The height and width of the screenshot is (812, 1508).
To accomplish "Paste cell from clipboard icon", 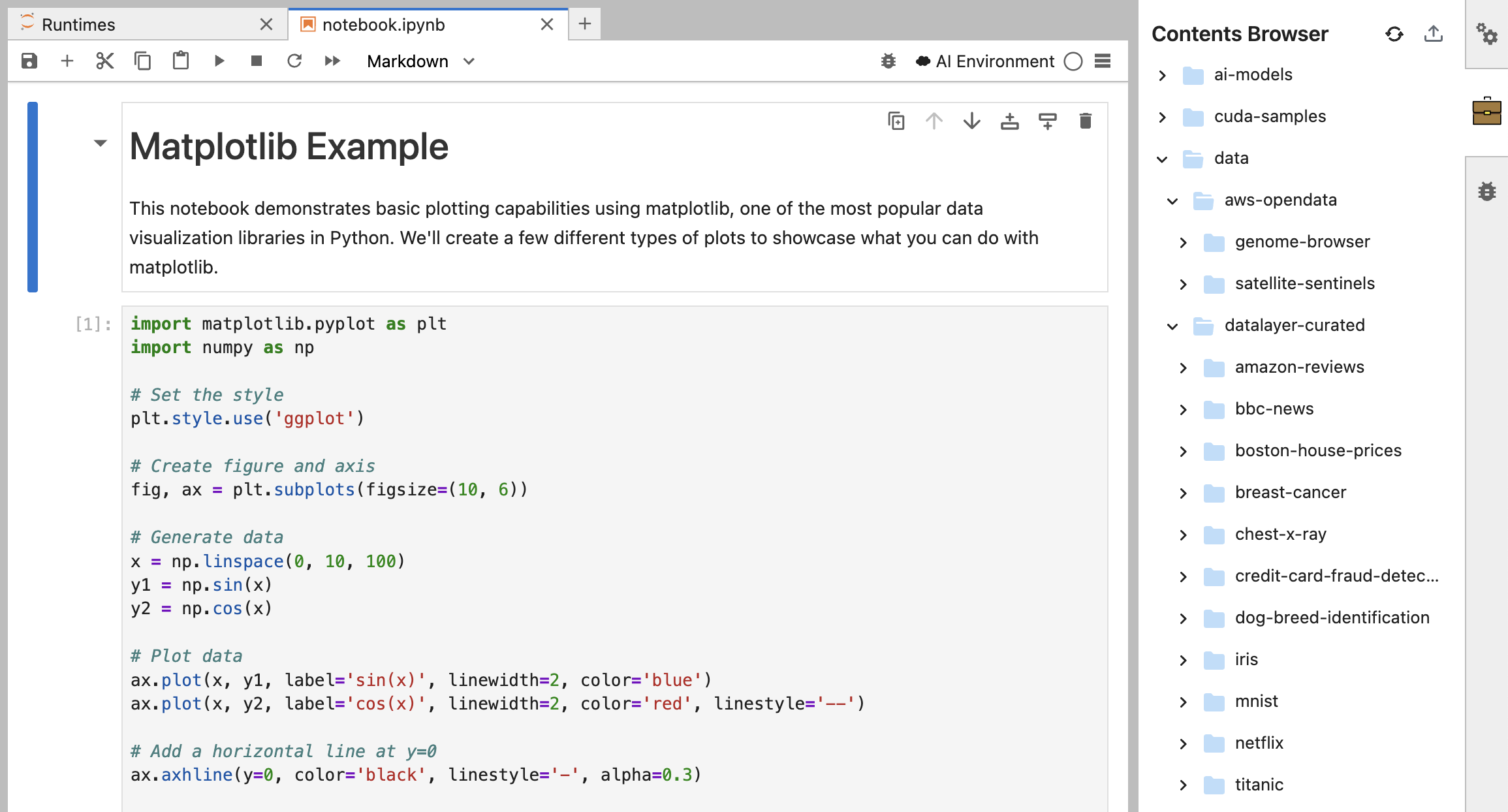I will pos(180,61).
